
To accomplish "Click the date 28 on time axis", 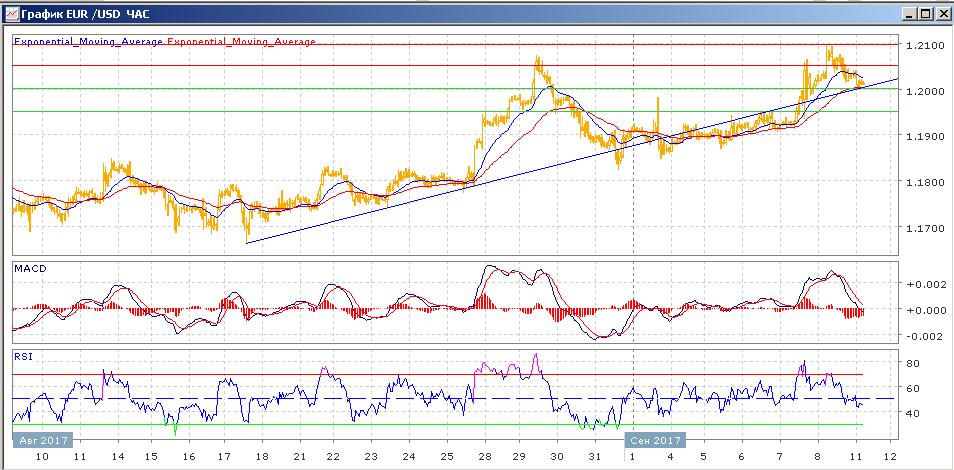I will pyautogui.click(x=485, y=457).
